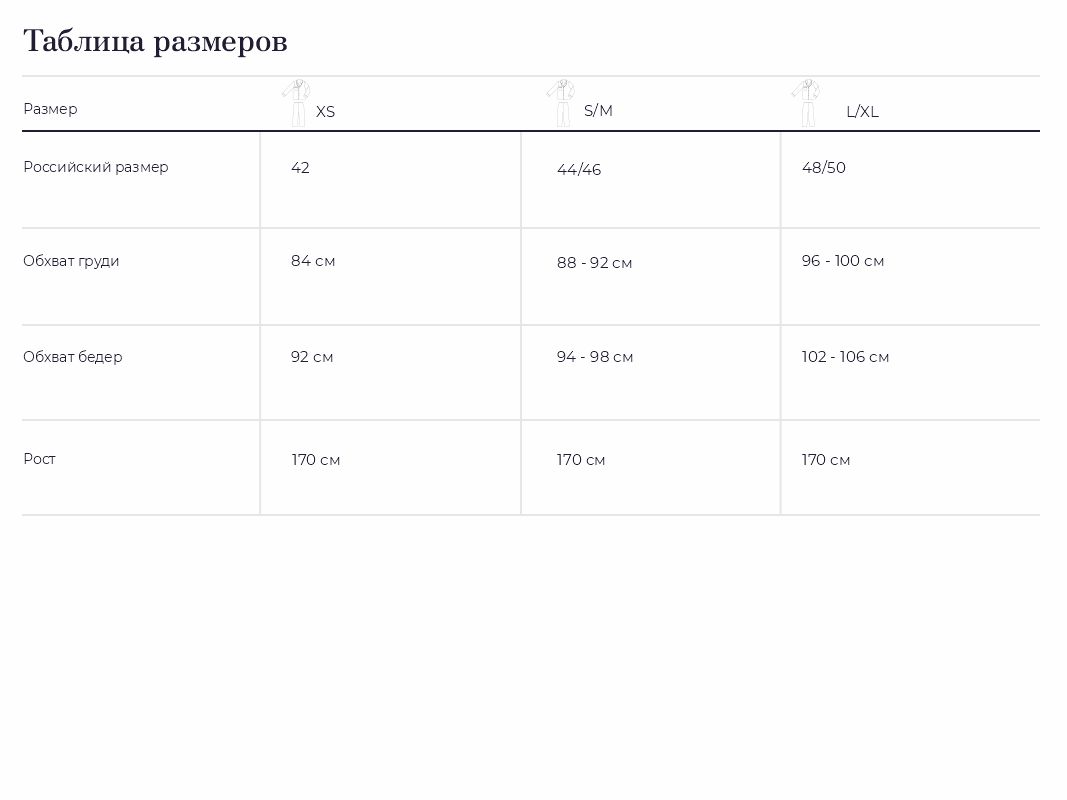Select the L/XL size header
The width and height of the screenshot is (1067, 800).
coord(862,112)
